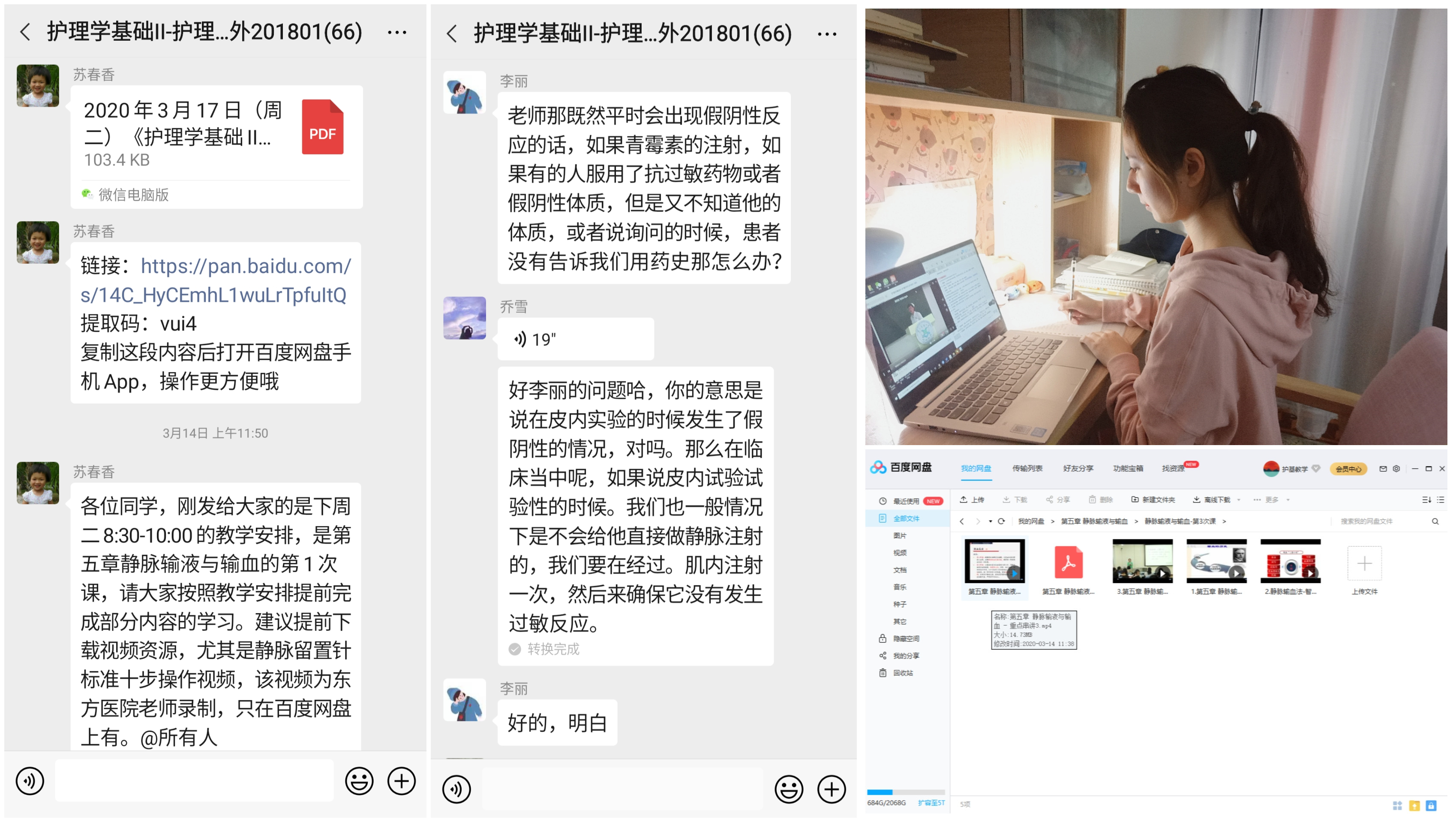This screenshot has width=1456, height=822.
Task: Open the 好友分享 tab
Action: [x=1078, y=468]
